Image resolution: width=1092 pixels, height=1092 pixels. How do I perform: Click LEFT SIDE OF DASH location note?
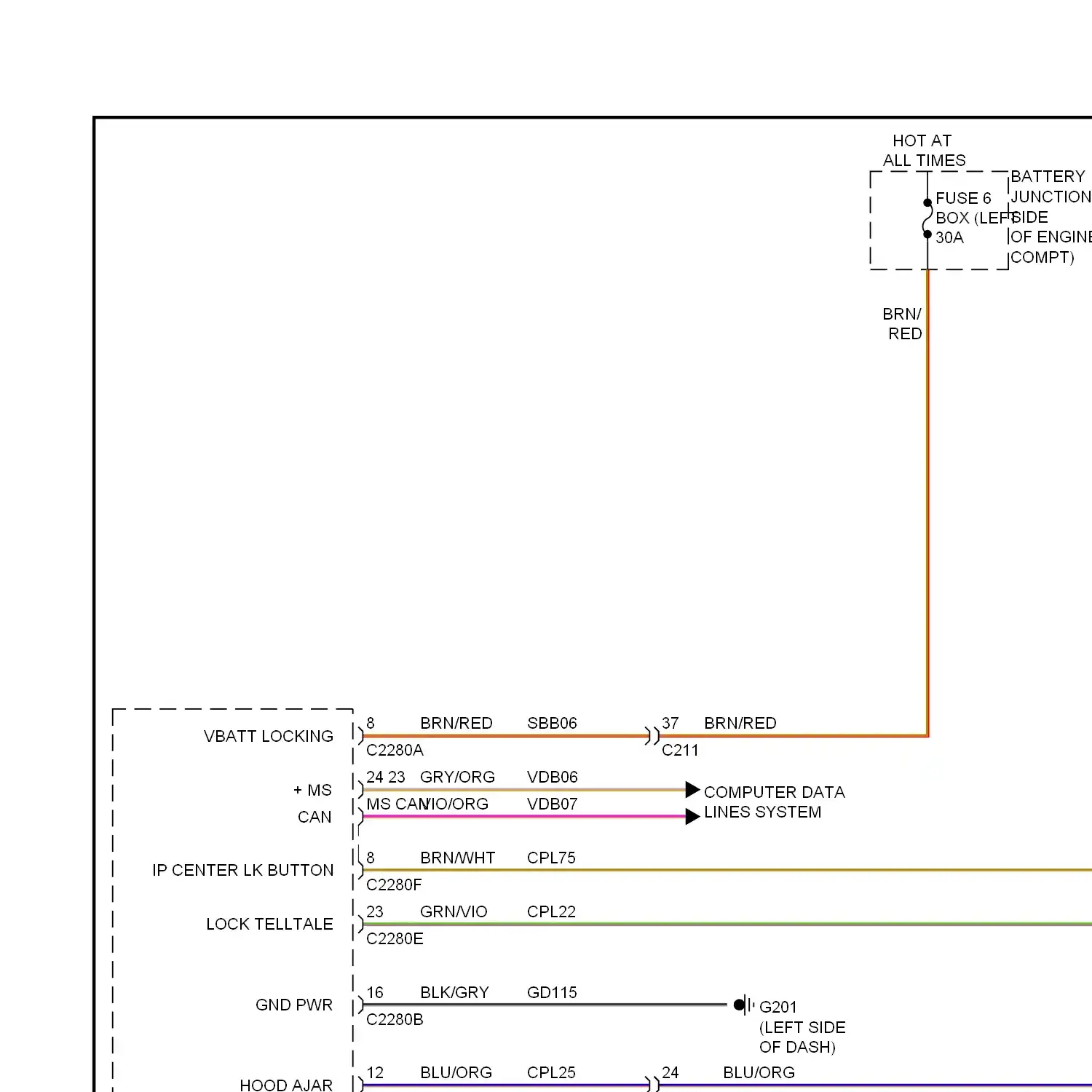tap(802, 1037)
